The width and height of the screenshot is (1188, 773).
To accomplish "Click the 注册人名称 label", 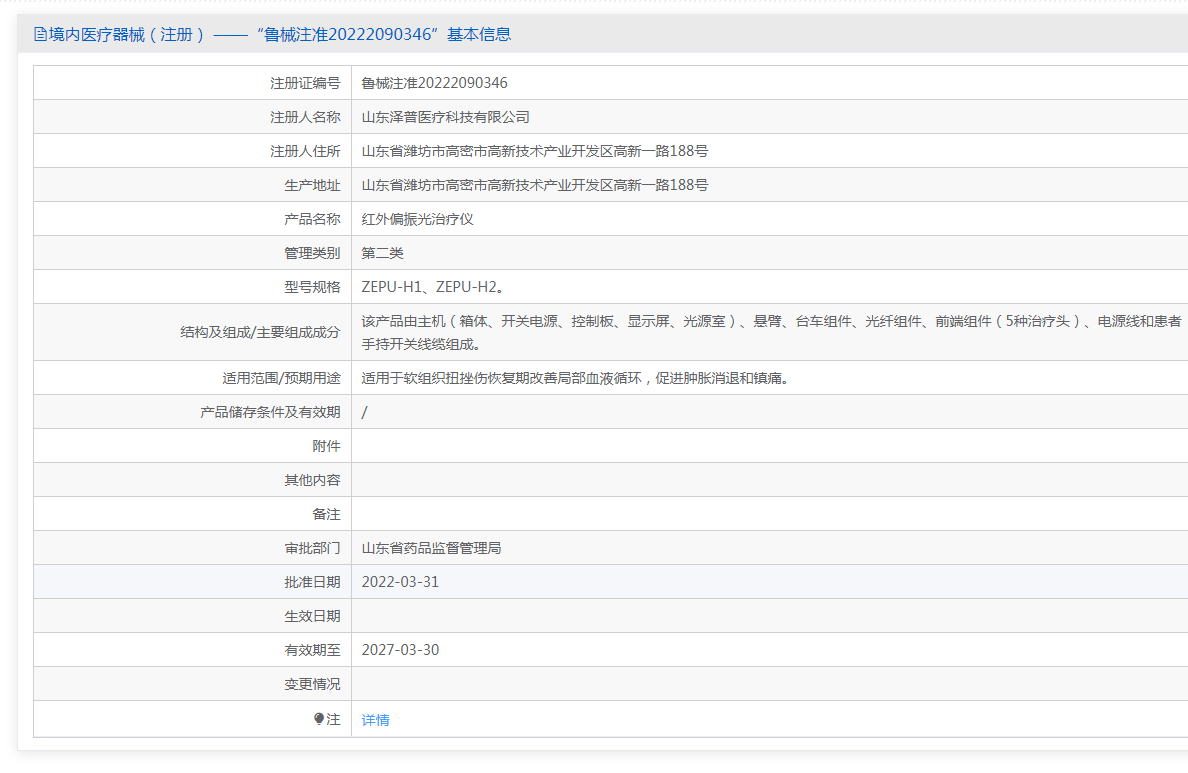I will tap(305, 117).
